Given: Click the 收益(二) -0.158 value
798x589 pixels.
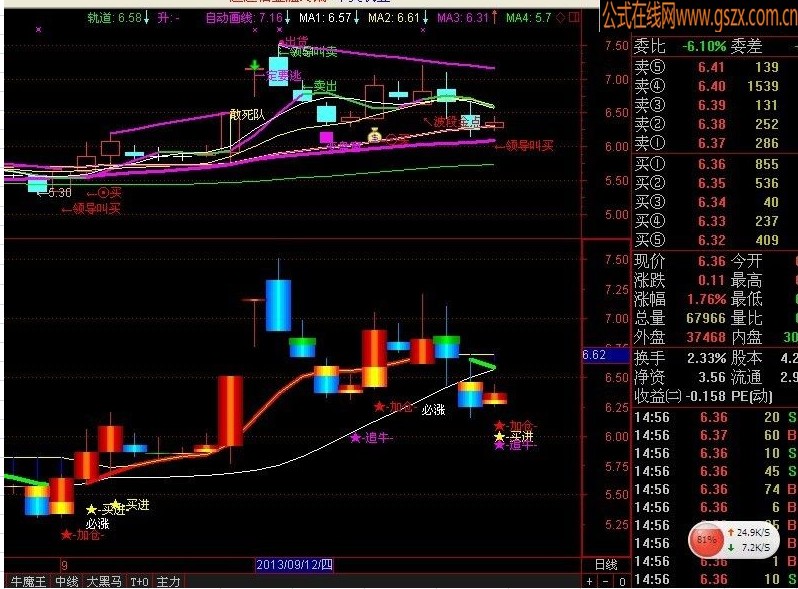Looking at the screenshot, I should point(706,396).
